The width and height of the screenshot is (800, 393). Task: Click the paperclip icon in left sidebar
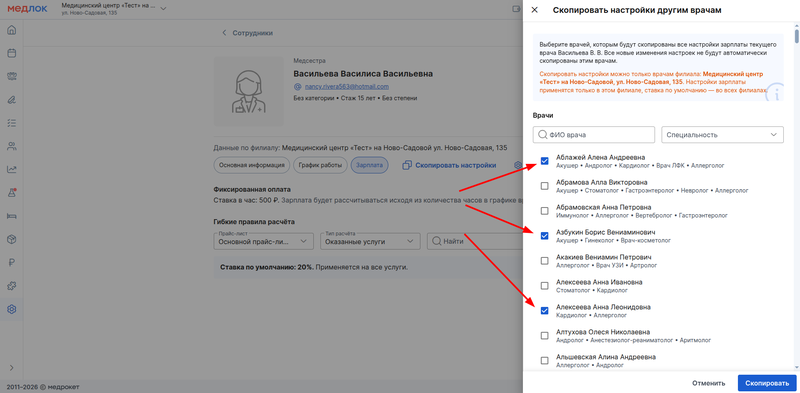[x=11, y=100]
